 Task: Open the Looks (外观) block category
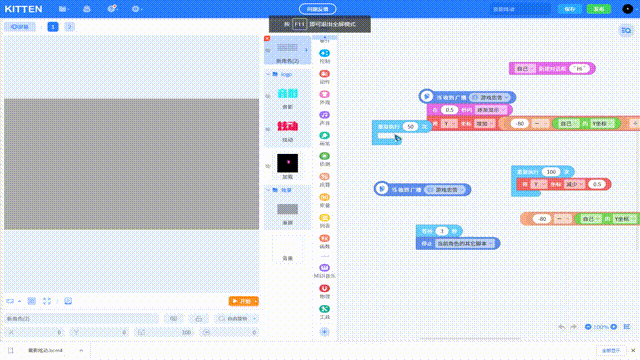(324, 98)
